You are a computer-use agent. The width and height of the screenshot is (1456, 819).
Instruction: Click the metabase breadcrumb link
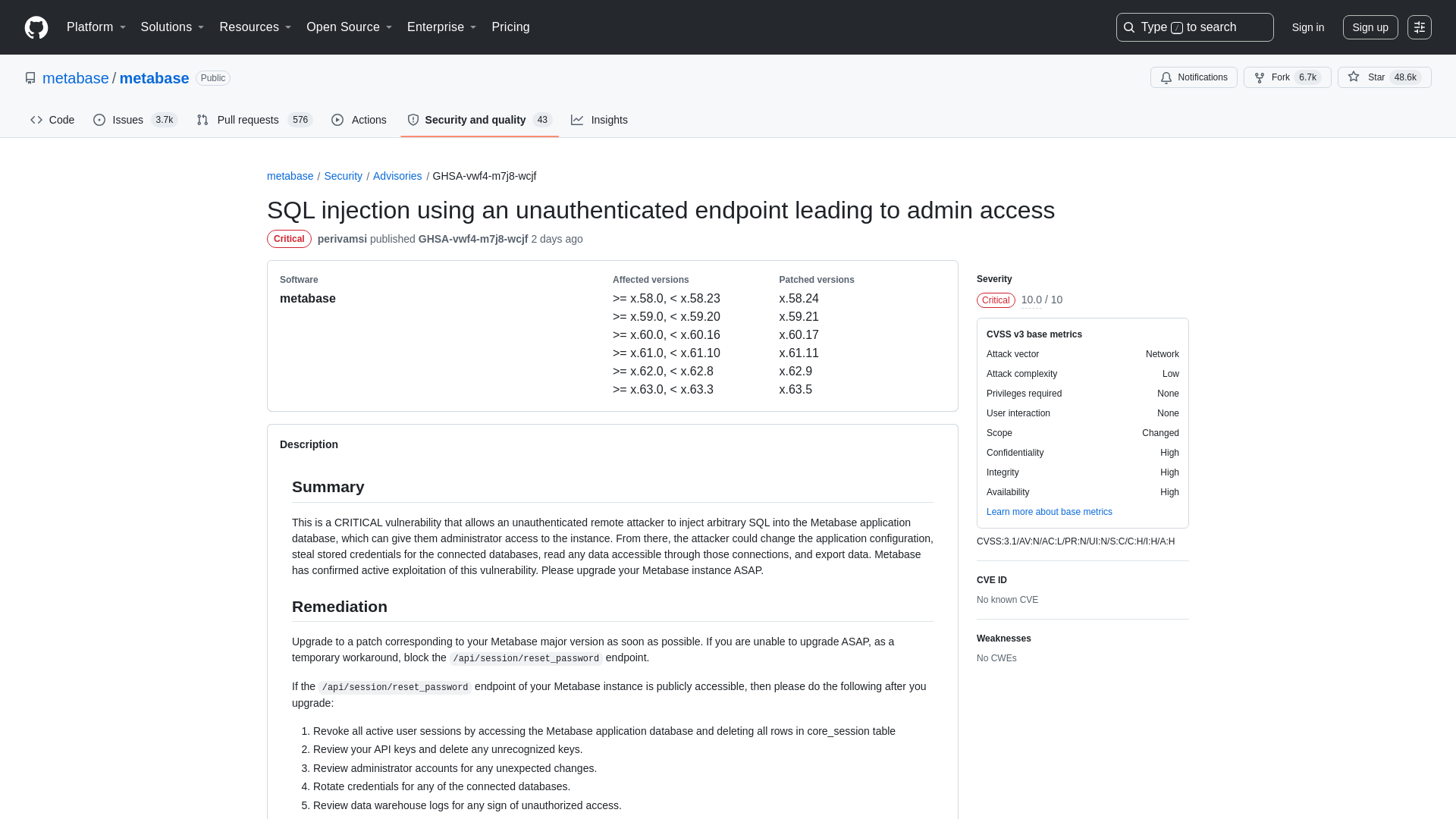(x=290, y=176)
